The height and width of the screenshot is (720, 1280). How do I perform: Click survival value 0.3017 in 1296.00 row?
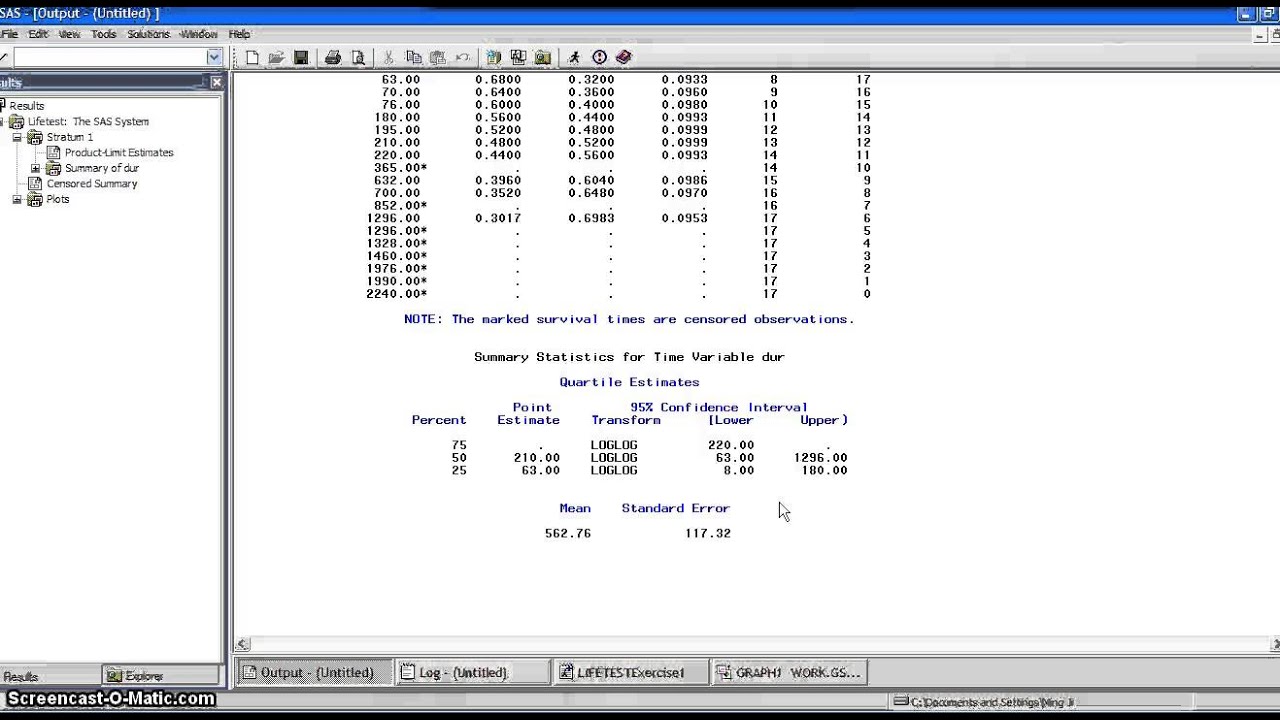(x=498, y=218)
